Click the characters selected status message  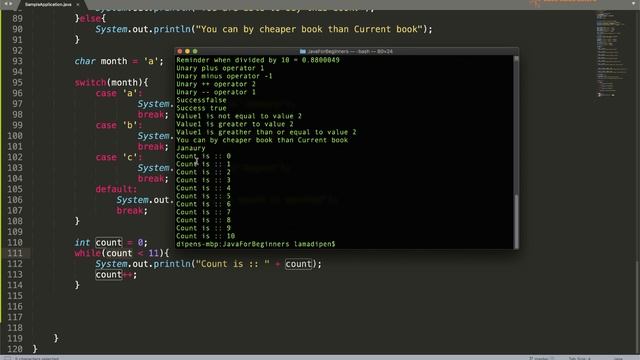tap(37, 358)
